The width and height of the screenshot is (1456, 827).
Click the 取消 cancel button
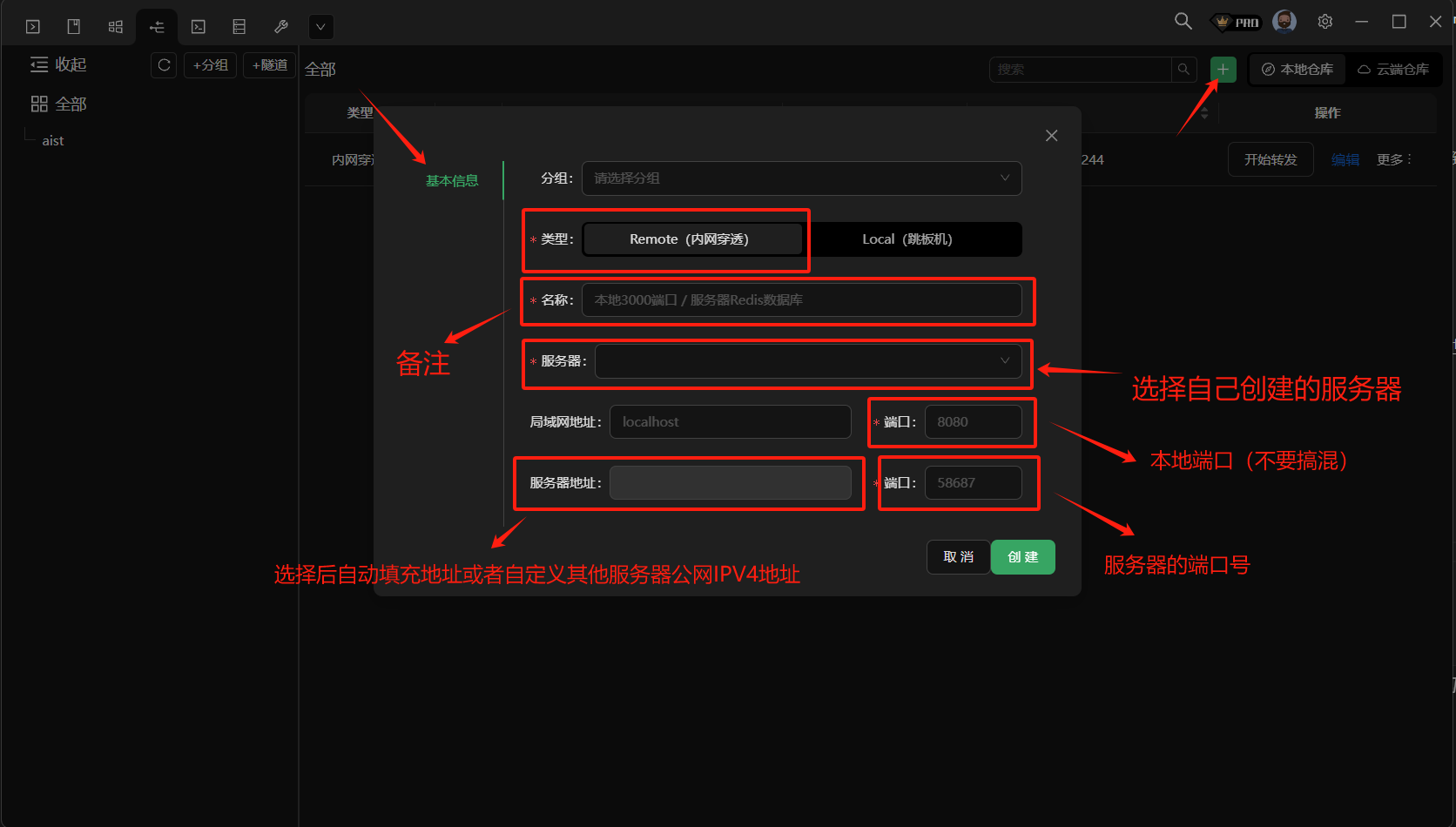[958, 557]
